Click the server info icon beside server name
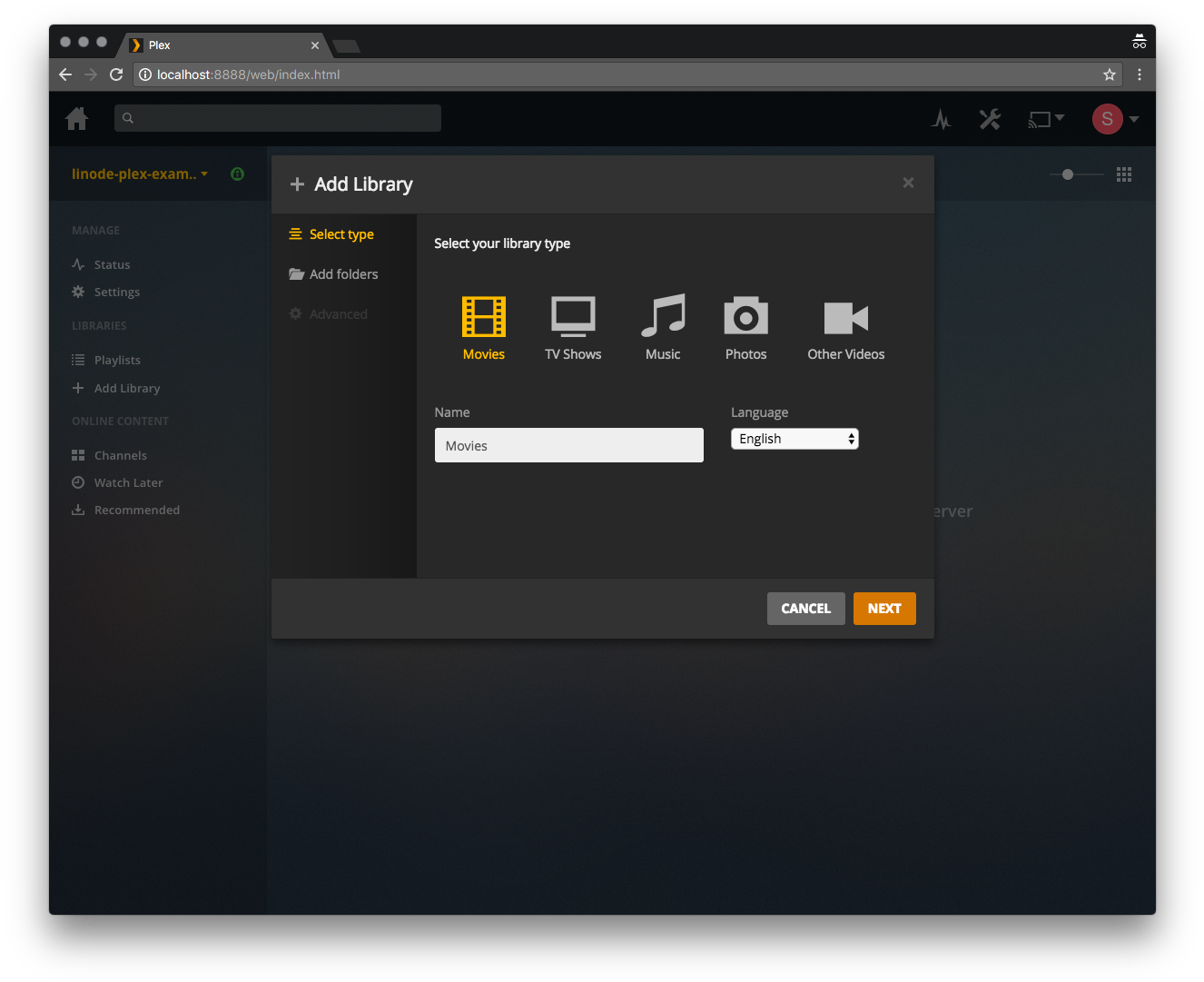The width and height of the screenshot is (1204, 982). point(237,174)
